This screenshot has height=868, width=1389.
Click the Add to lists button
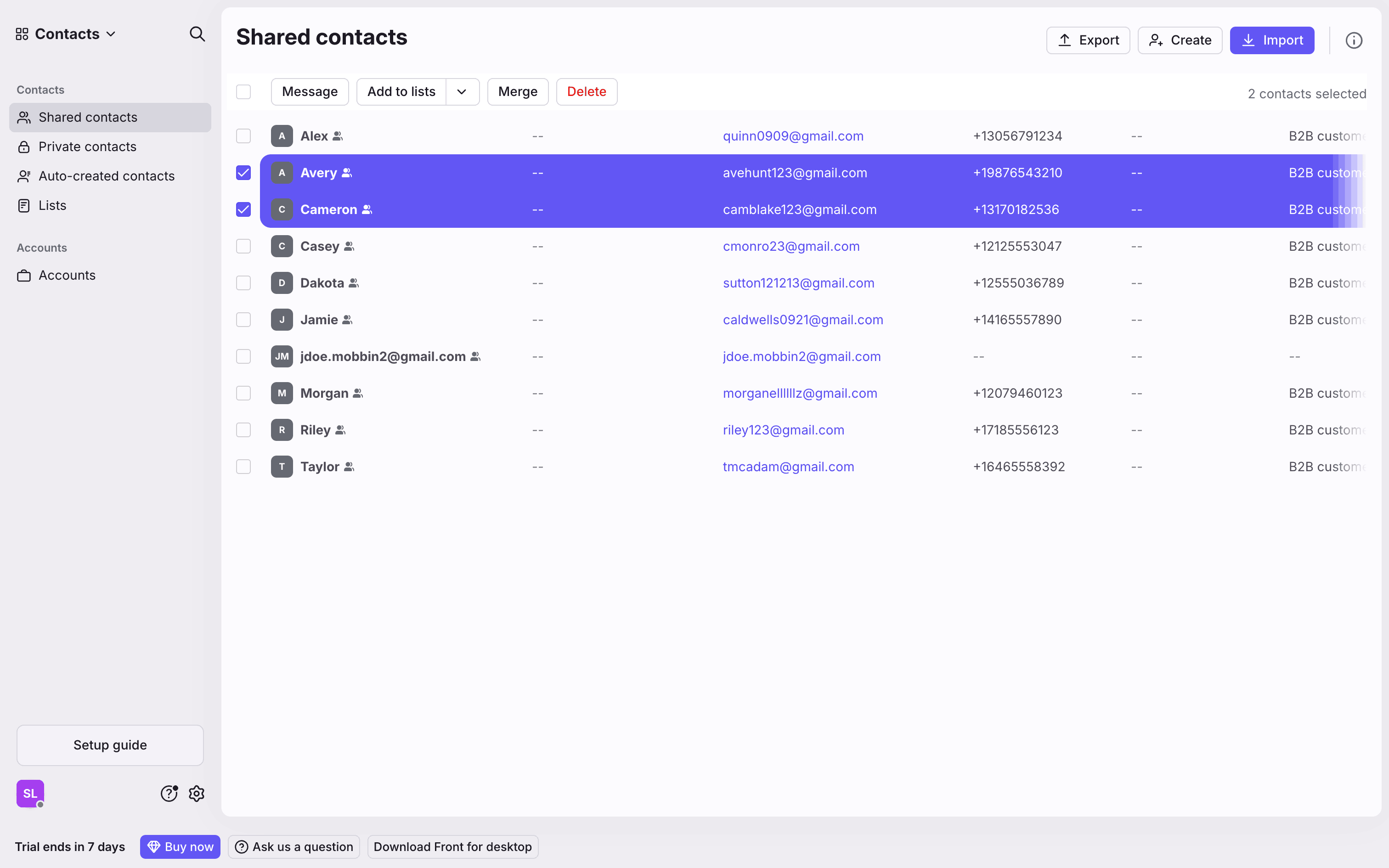click(401, 92)
